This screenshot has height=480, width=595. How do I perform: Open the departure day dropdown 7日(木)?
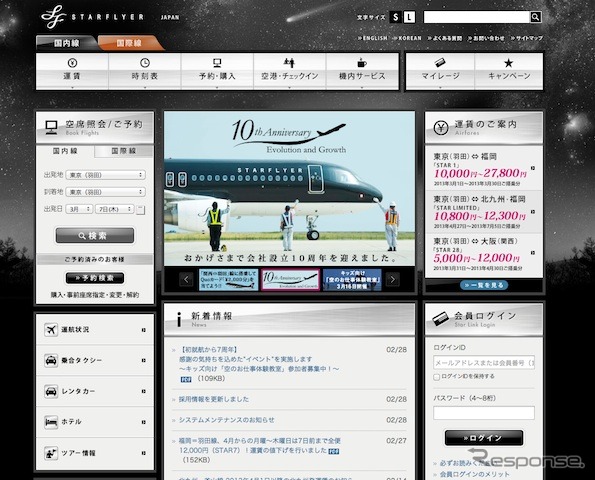[x=115, y=209]
